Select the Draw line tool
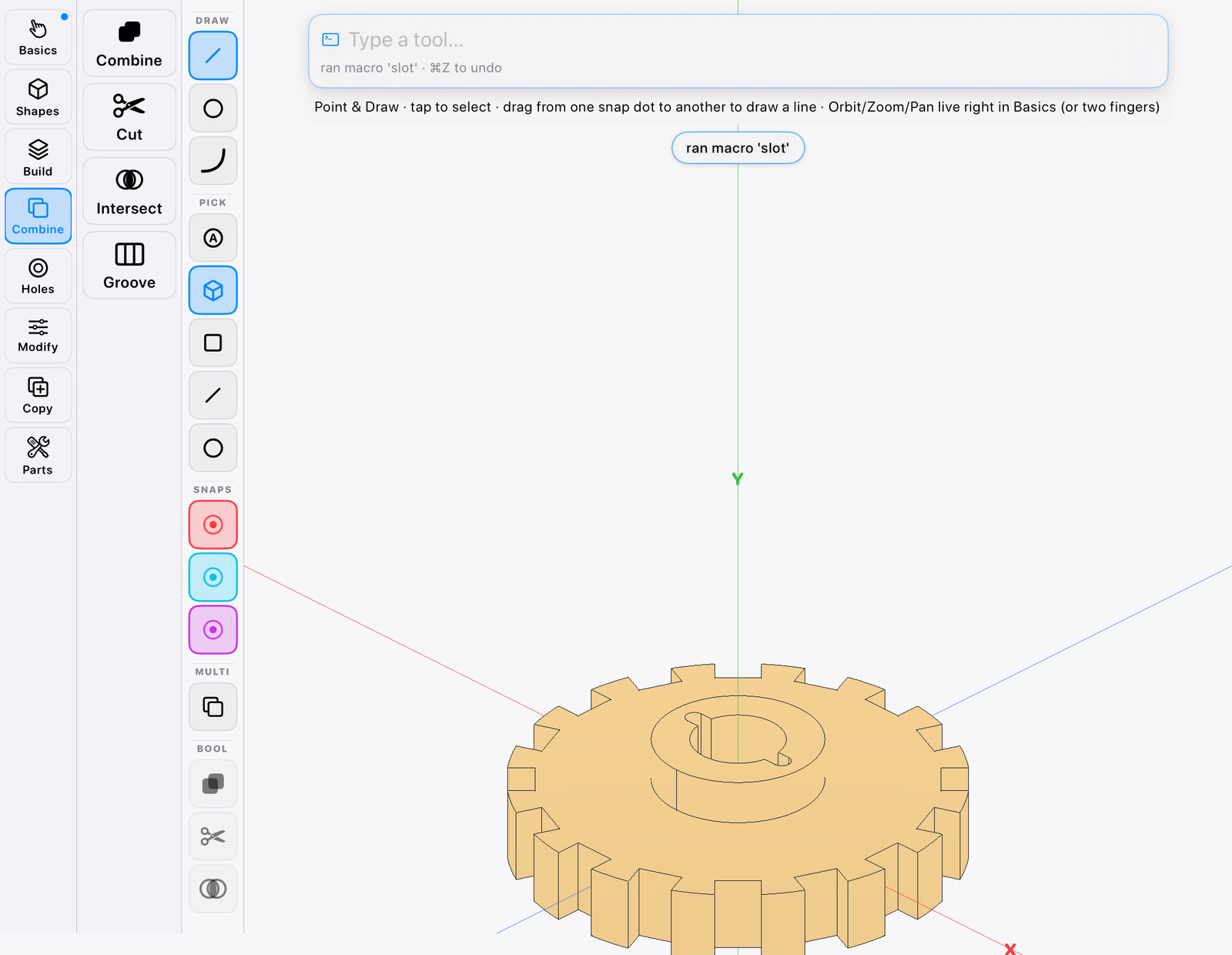The height and width of the screenshot is (955, 1232). (213, 55)
